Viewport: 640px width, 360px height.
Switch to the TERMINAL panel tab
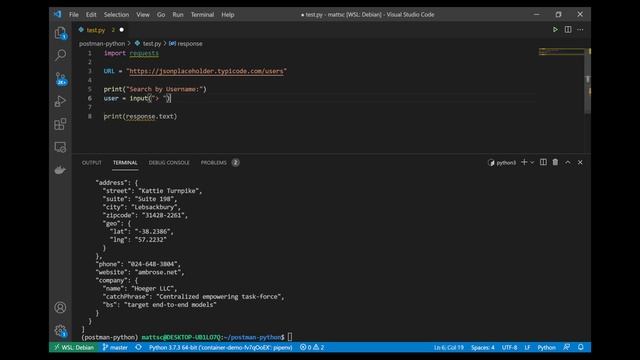125,162
